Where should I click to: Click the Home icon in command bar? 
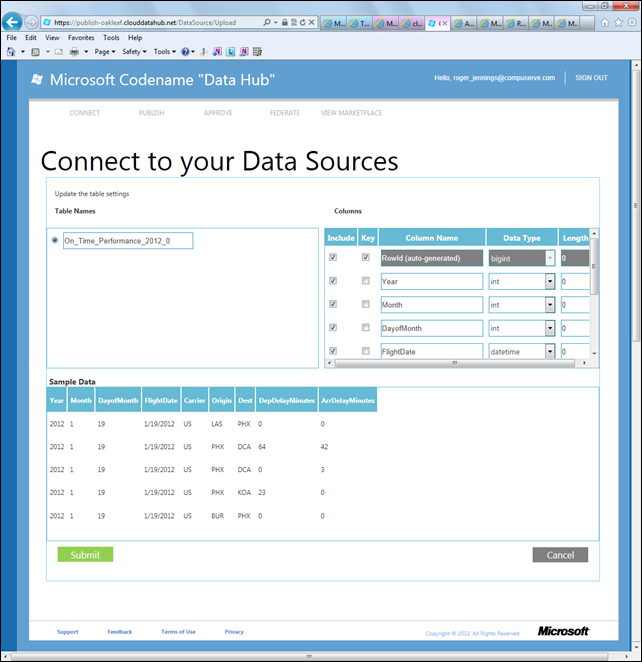[11, 52]
